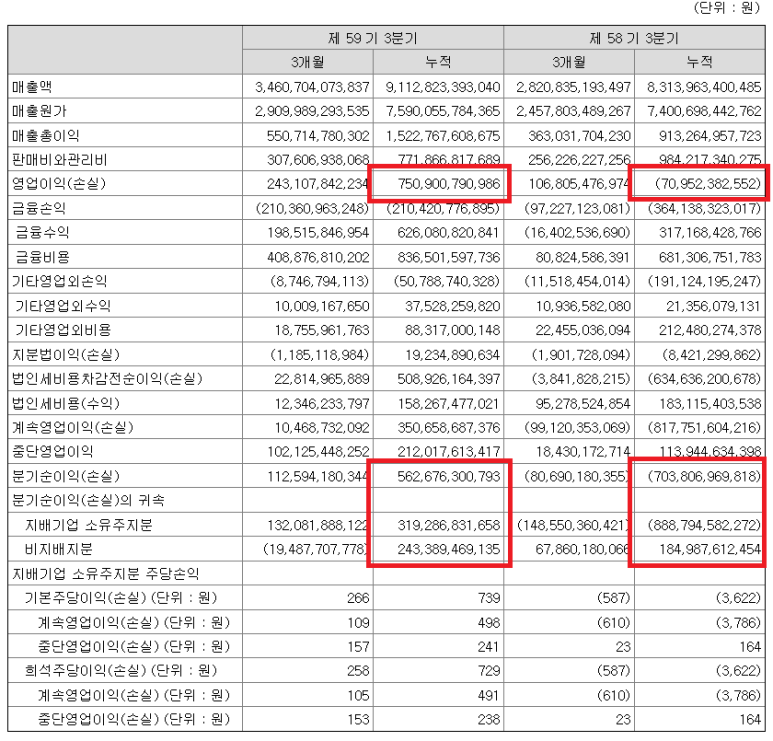
Task: Select the value 37,528,259,820
Action: click(x=453, y=306)
